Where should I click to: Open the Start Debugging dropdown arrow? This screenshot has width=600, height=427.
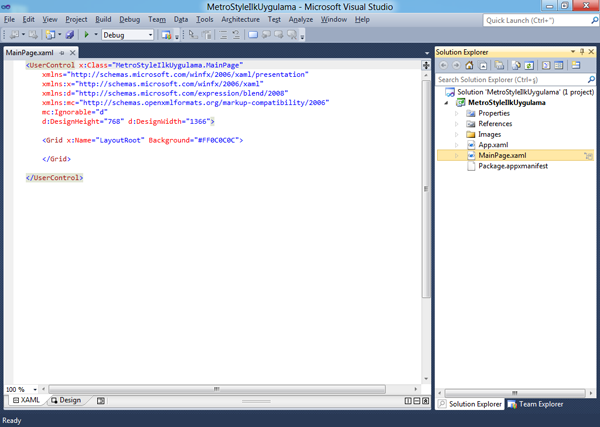96,35
